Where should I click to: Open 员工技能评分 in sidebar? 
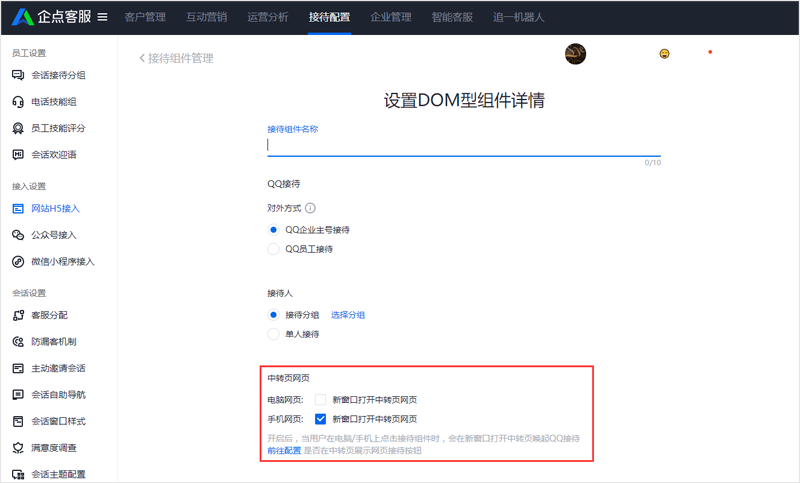pos(58,129)
